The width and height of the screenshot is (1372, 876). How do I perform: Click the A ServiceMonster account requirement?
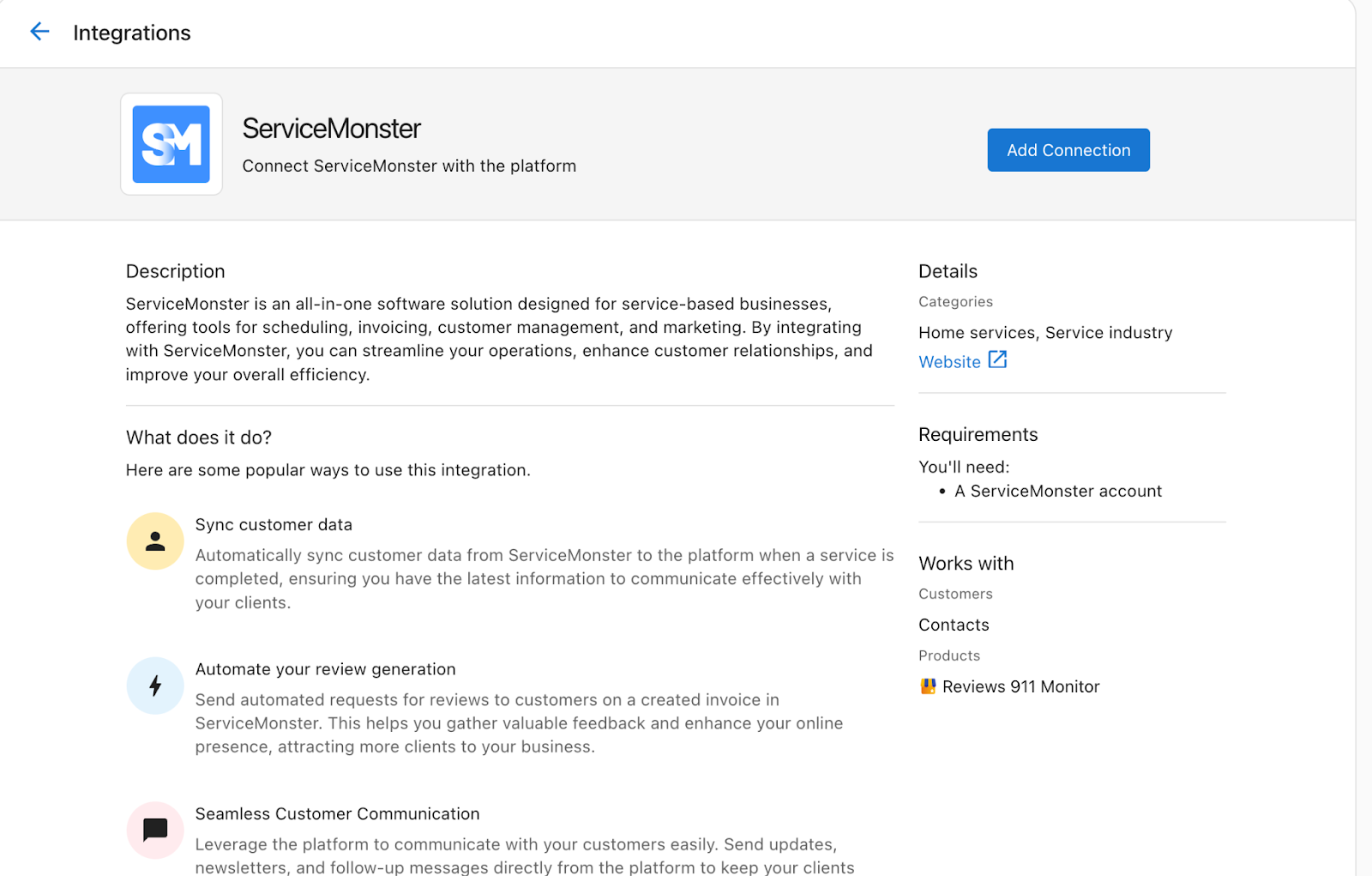[1058, 491]
